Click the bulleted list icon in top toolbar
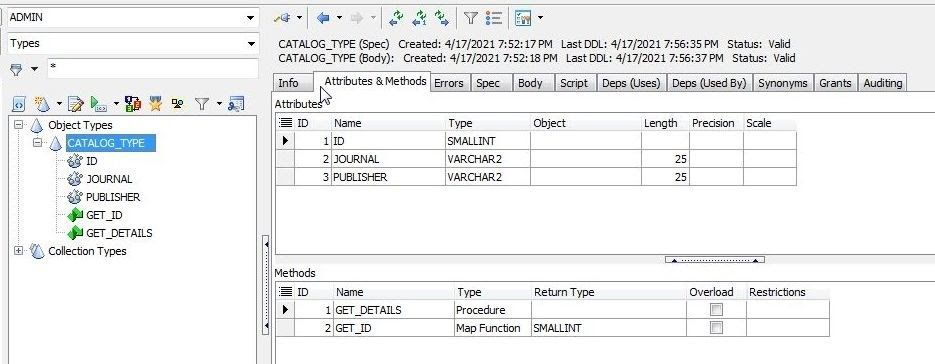Image resolution: width=935 pixels, height=364 pixels. coord(494,18)
